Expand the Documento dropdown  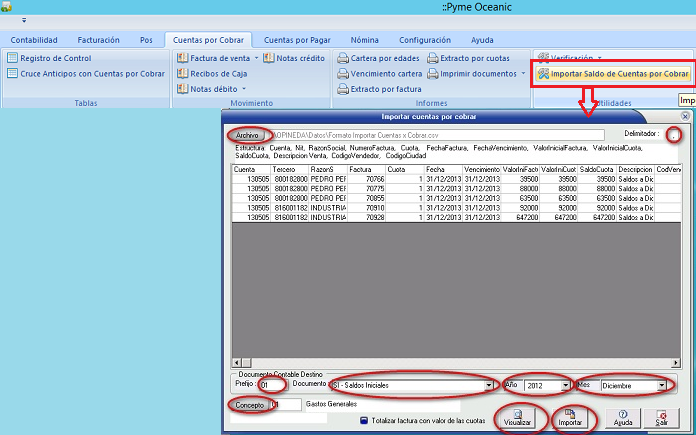coord(489,385)
